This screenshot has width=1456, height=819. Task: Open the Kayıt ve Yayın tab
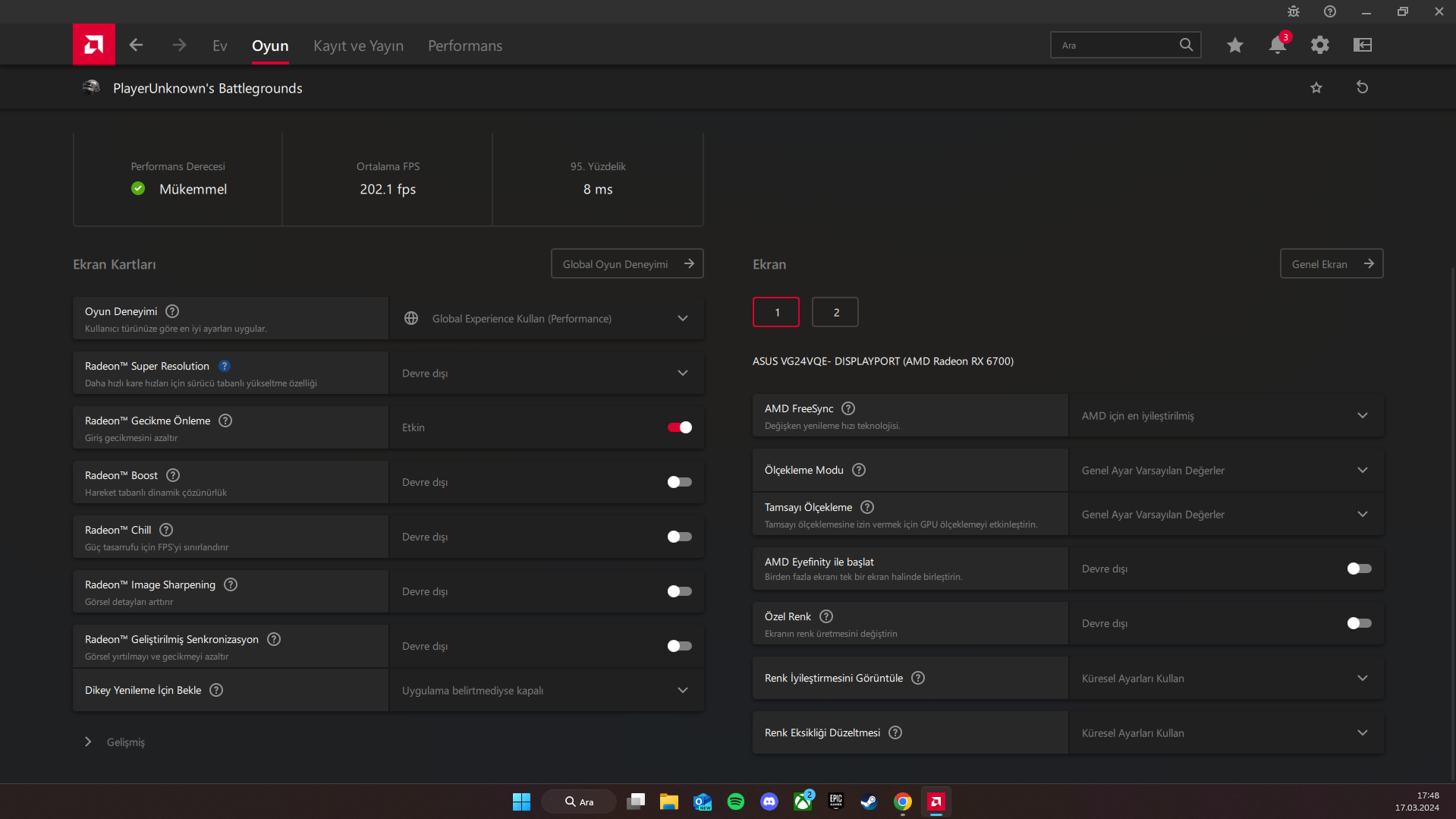(358, 46)
